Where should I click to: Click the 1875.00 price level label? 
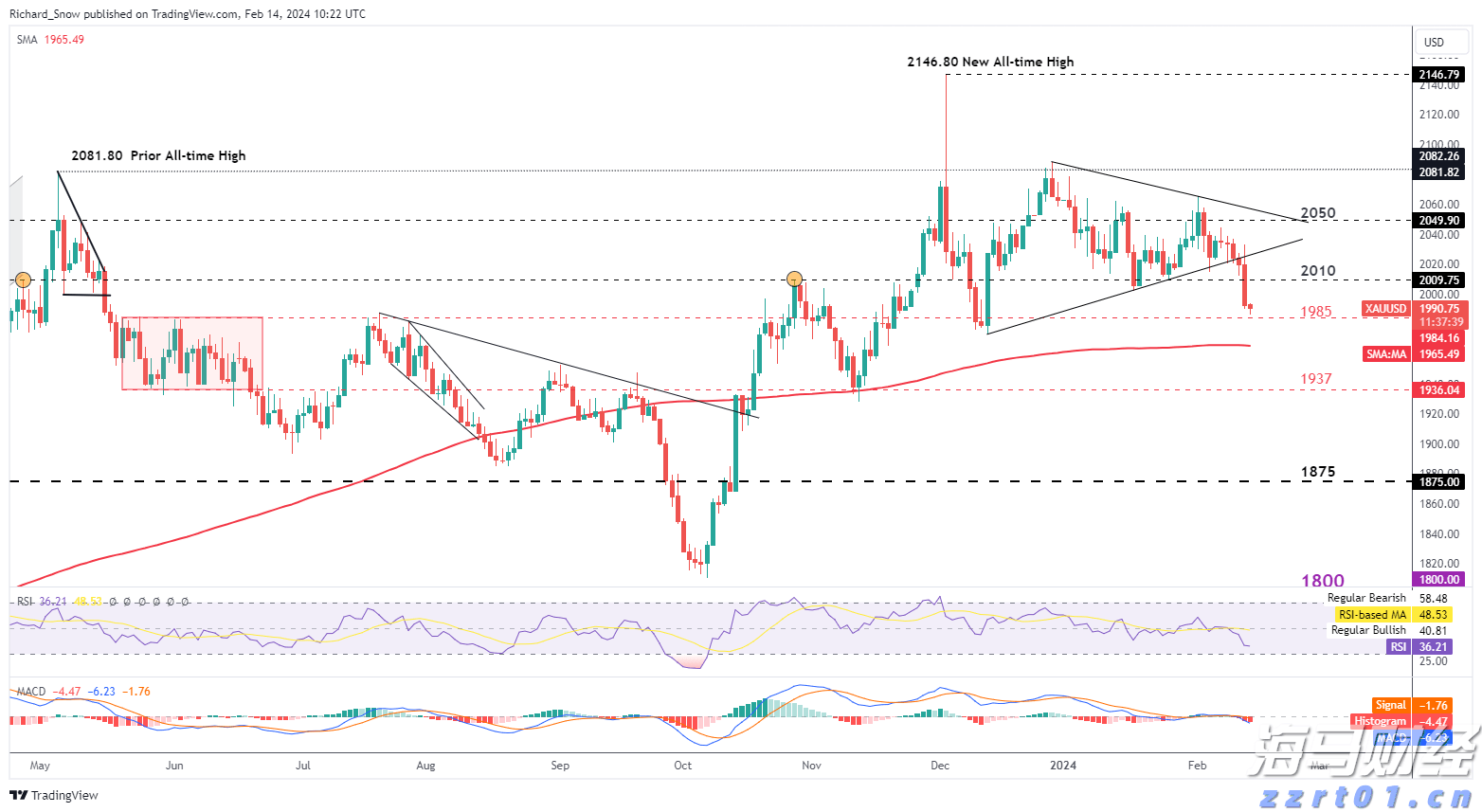coord(1438,481)
